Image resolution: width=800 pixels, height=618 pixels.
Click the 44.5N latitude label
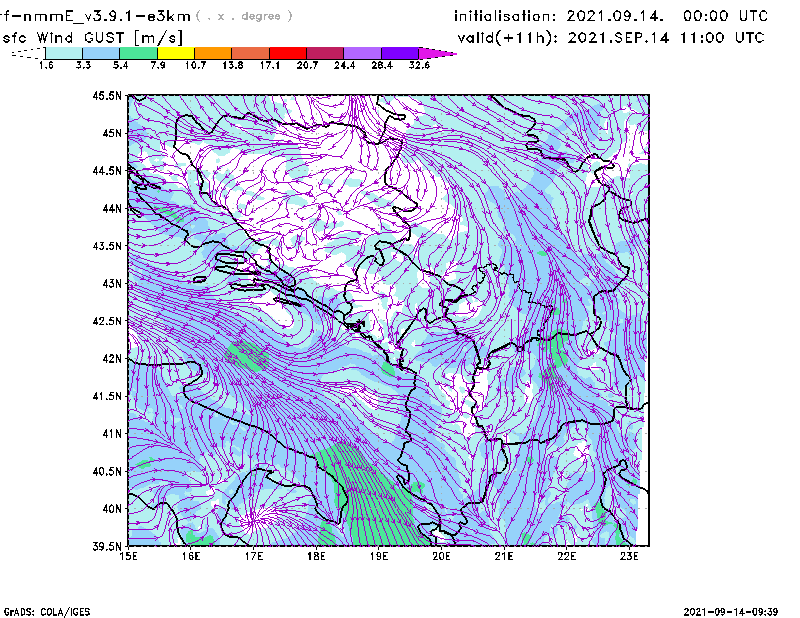(107, 170)
